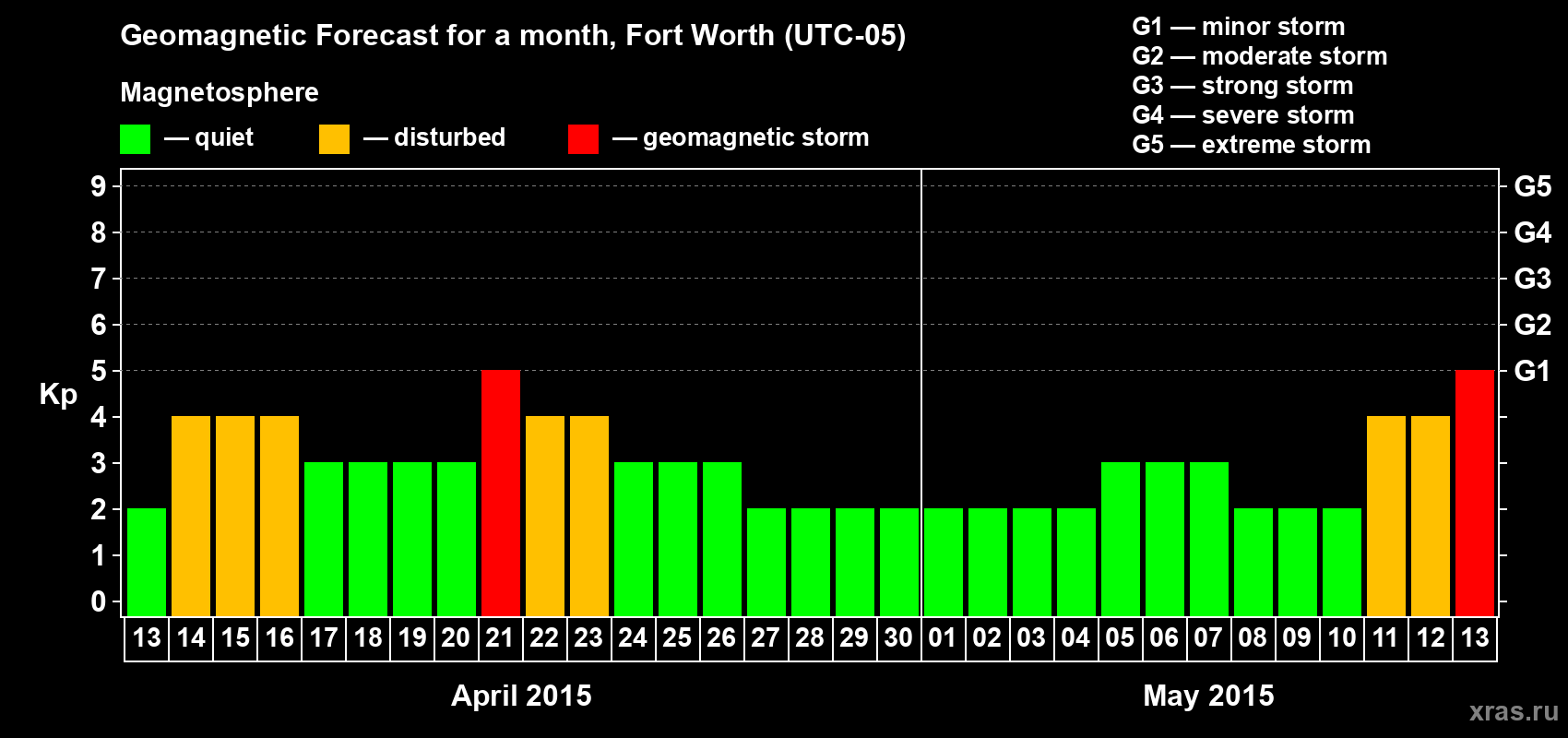Click the date cell '21'
This screenshot has width=1568, height=738.
click(x=501, y=638)
